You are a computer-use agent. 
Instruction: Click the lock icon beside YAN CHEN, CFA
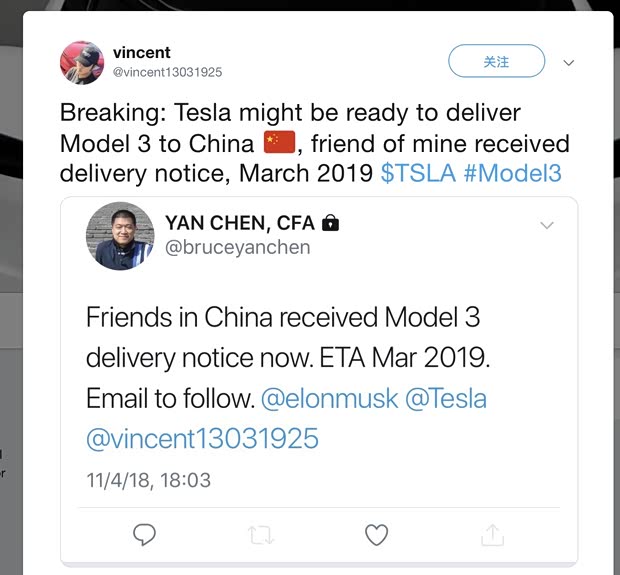331,222
